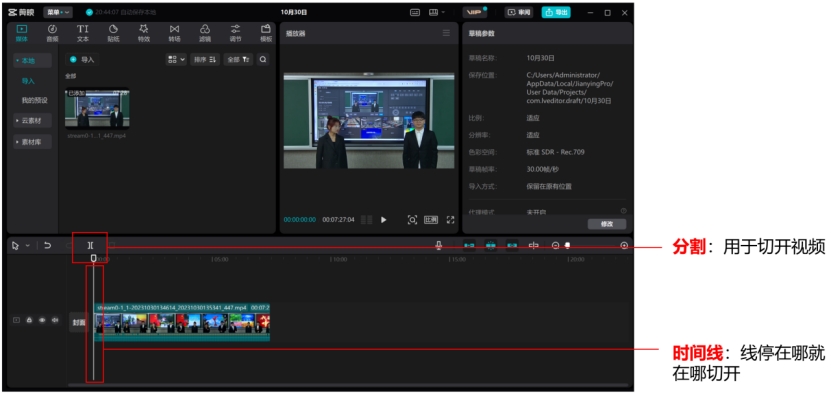Open the 滤镜 (Filters) tab
Image resolution: width=831 pixels, height=395 pixels.
coord(205,33)
